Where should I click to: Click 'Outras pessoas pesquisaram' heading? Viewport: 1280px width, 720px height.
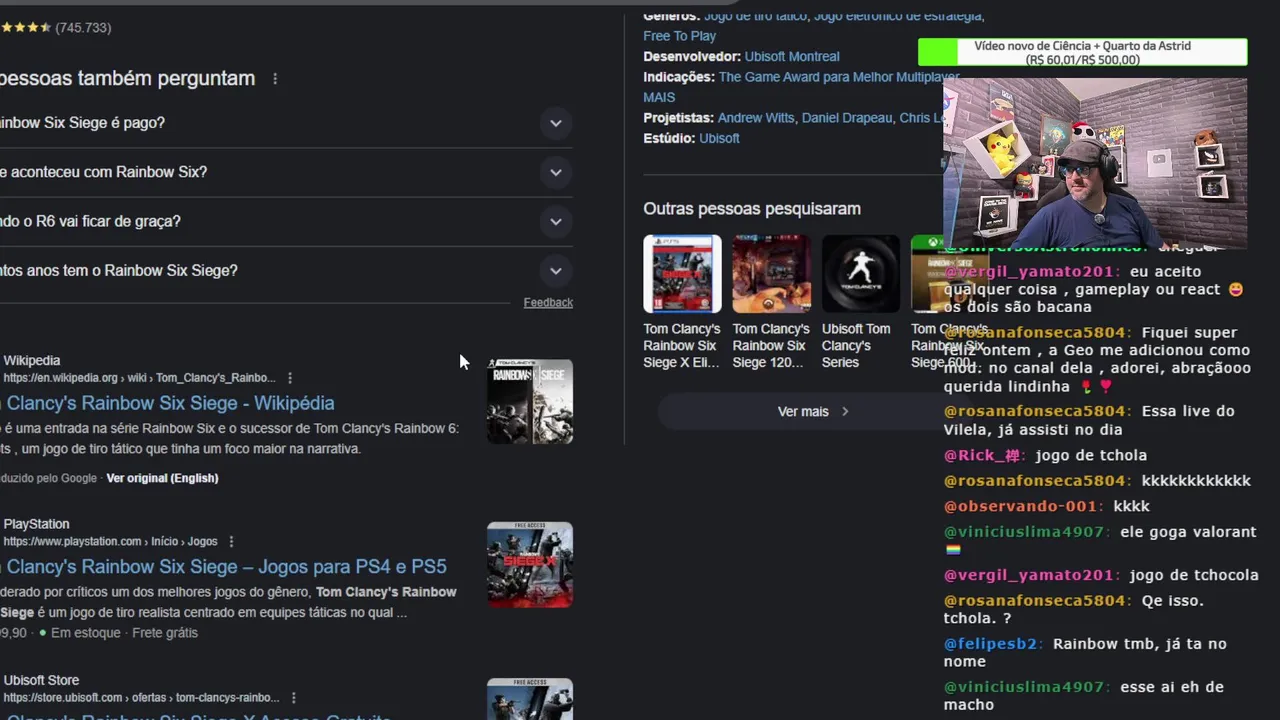752,209
